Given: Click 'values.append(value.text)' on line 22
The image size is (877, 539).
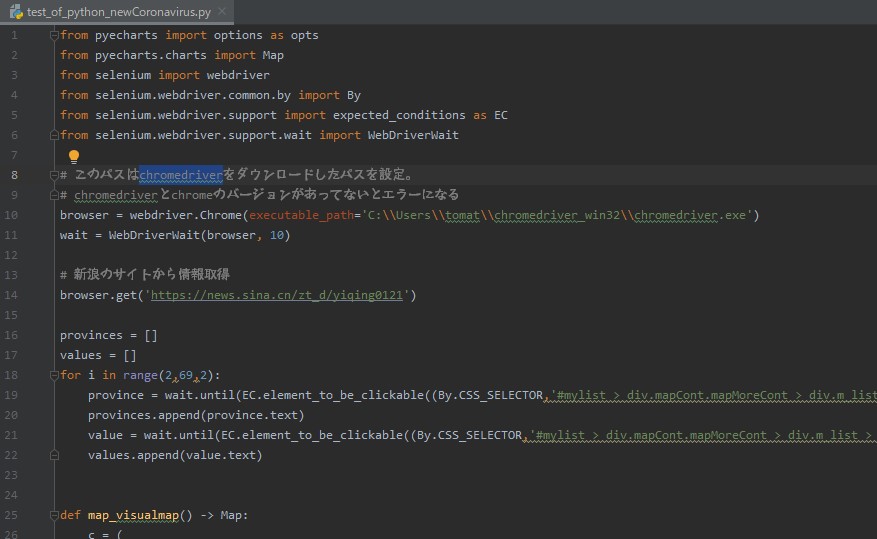Looking at the screenshot, I should pyautogui.click(x=175, y=455).
